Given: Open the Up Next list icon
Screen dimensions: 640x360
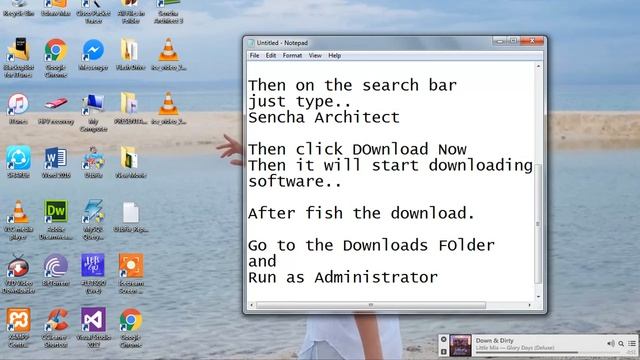Looking at the screenshot, I should coord(632,344).
